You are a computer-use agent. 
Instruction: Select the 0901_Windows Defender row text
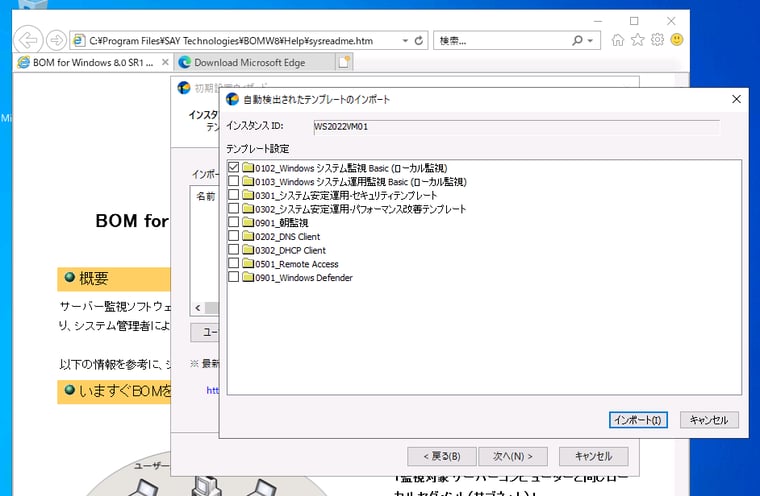click(x=304, y=277)
